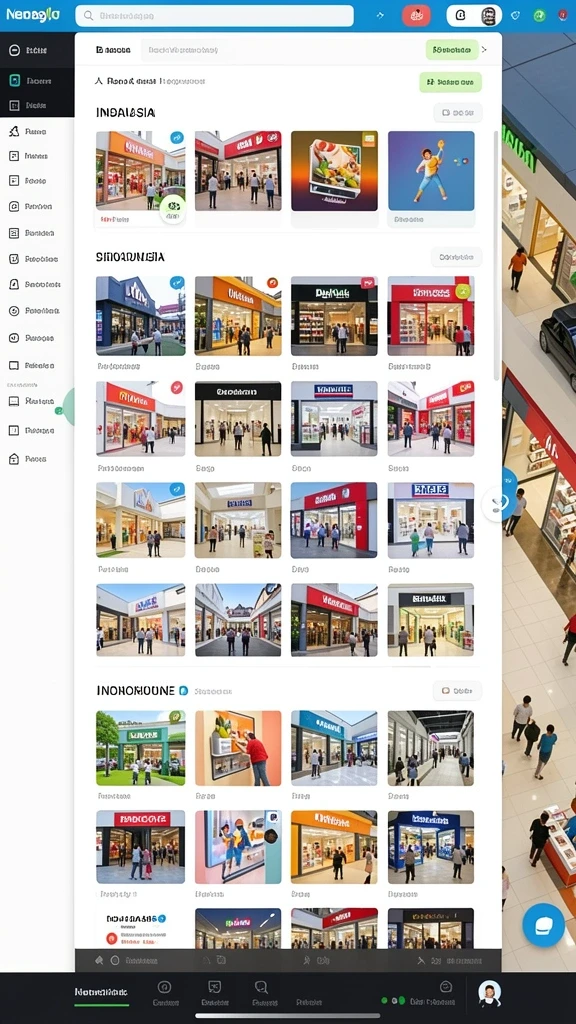Click the red rounded icon in top bar
Viewport: 576px width, 1024px height.
(x=416, y=15)
